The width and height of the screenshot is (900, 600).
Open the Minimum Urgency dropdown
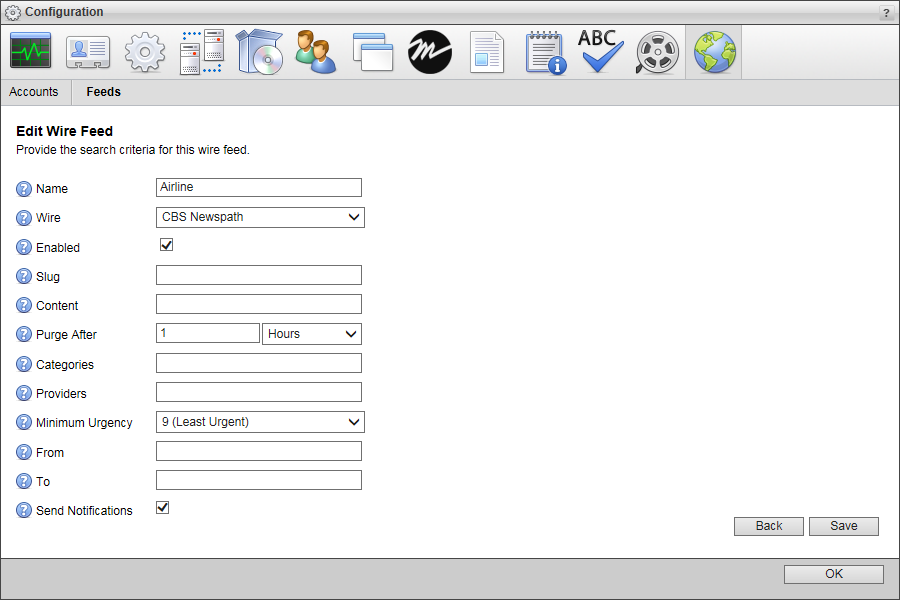(260, 422)
